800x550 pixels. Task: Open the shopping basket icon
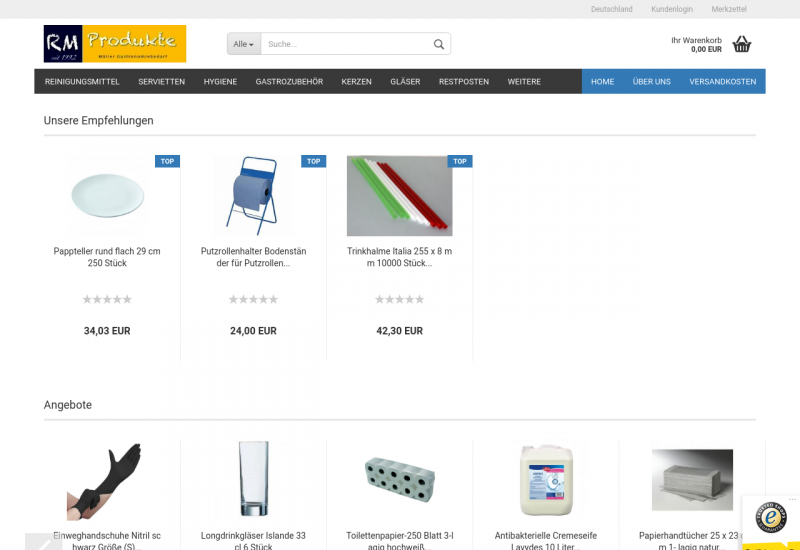(742, 44)
